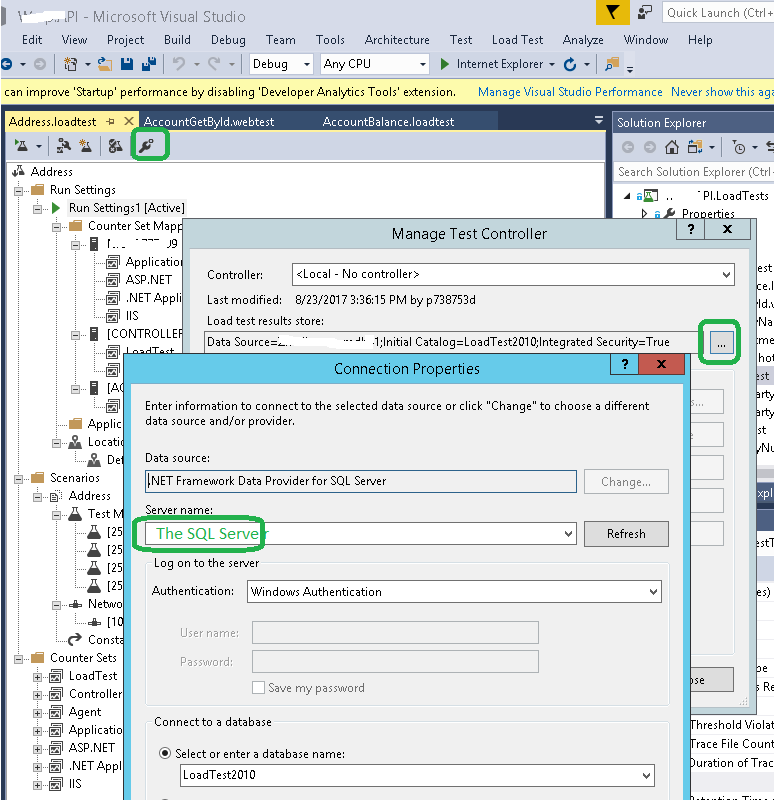This screenshot has width=774, height=801.
Task: Select Run Settings1 [Active] tree node
Action: click(x=127, y=208)
